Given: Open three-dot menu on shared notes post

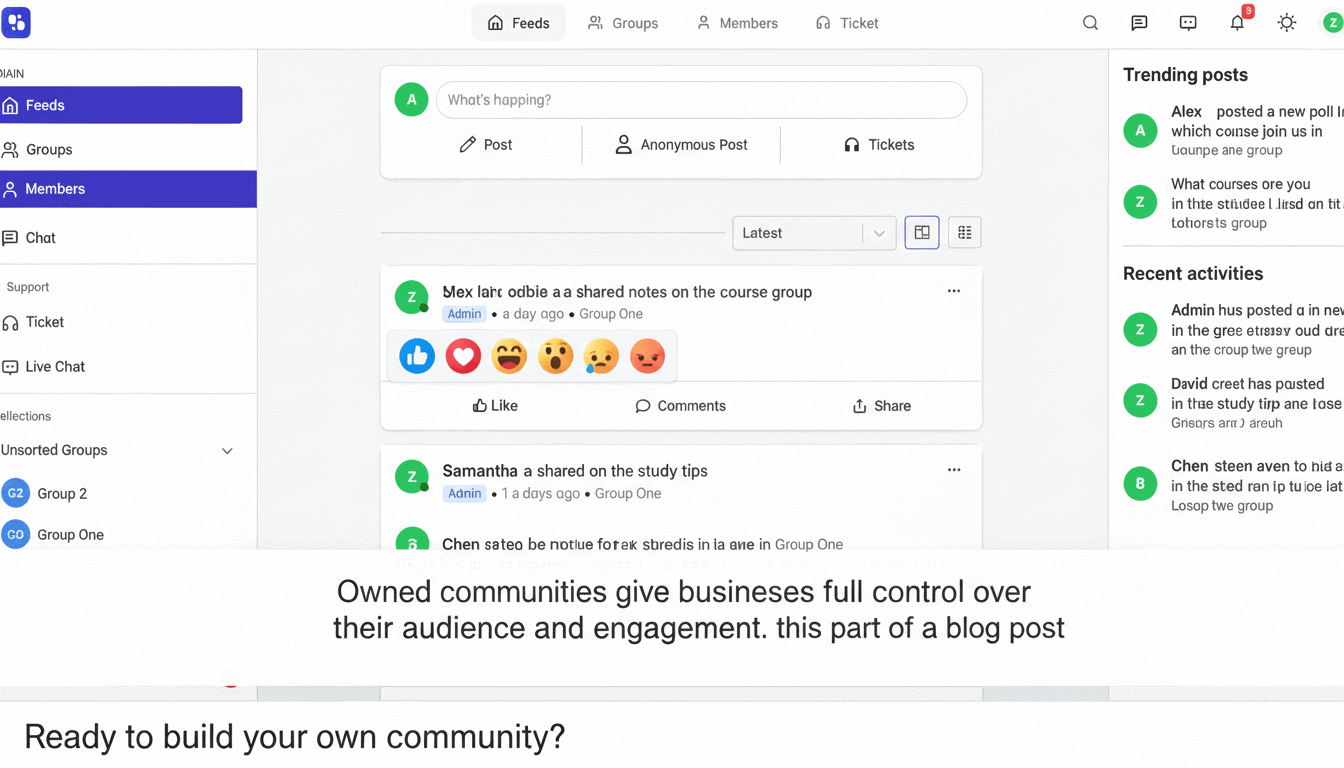Looking at the screenshot, I should click(954, 291).
